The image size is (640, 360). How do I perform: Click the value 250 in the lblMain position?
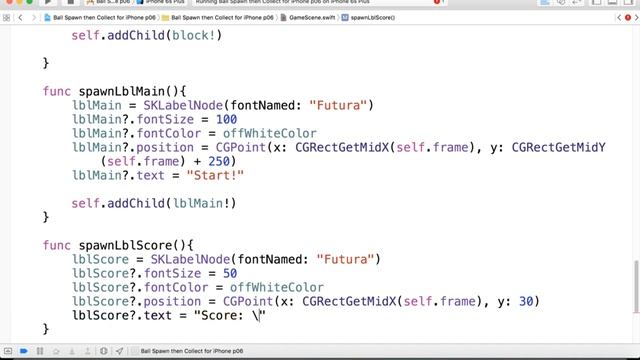pyautogui.click(x=219, y=161)
